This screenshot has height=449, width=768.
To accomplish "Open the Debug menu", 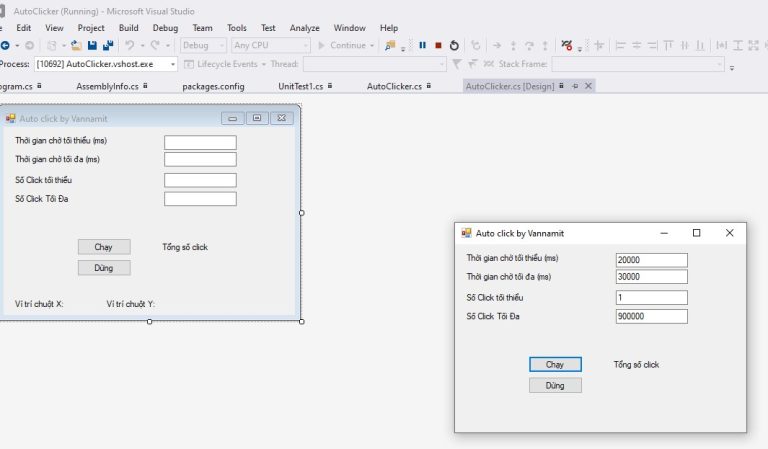I will point(165,28).
